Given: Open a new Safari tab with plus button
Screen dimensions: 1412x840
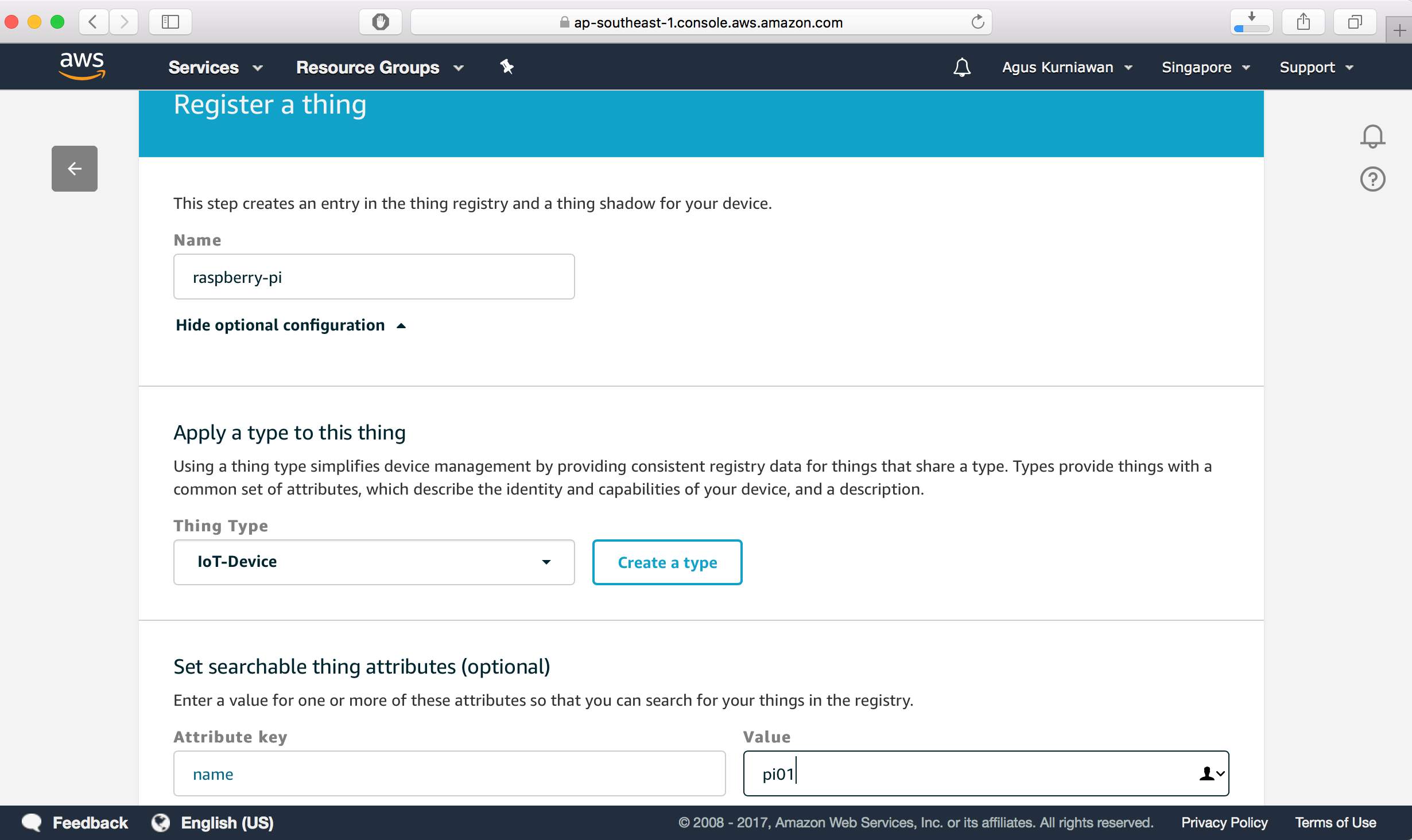Looking at the screenshot, I should 1399,30.
